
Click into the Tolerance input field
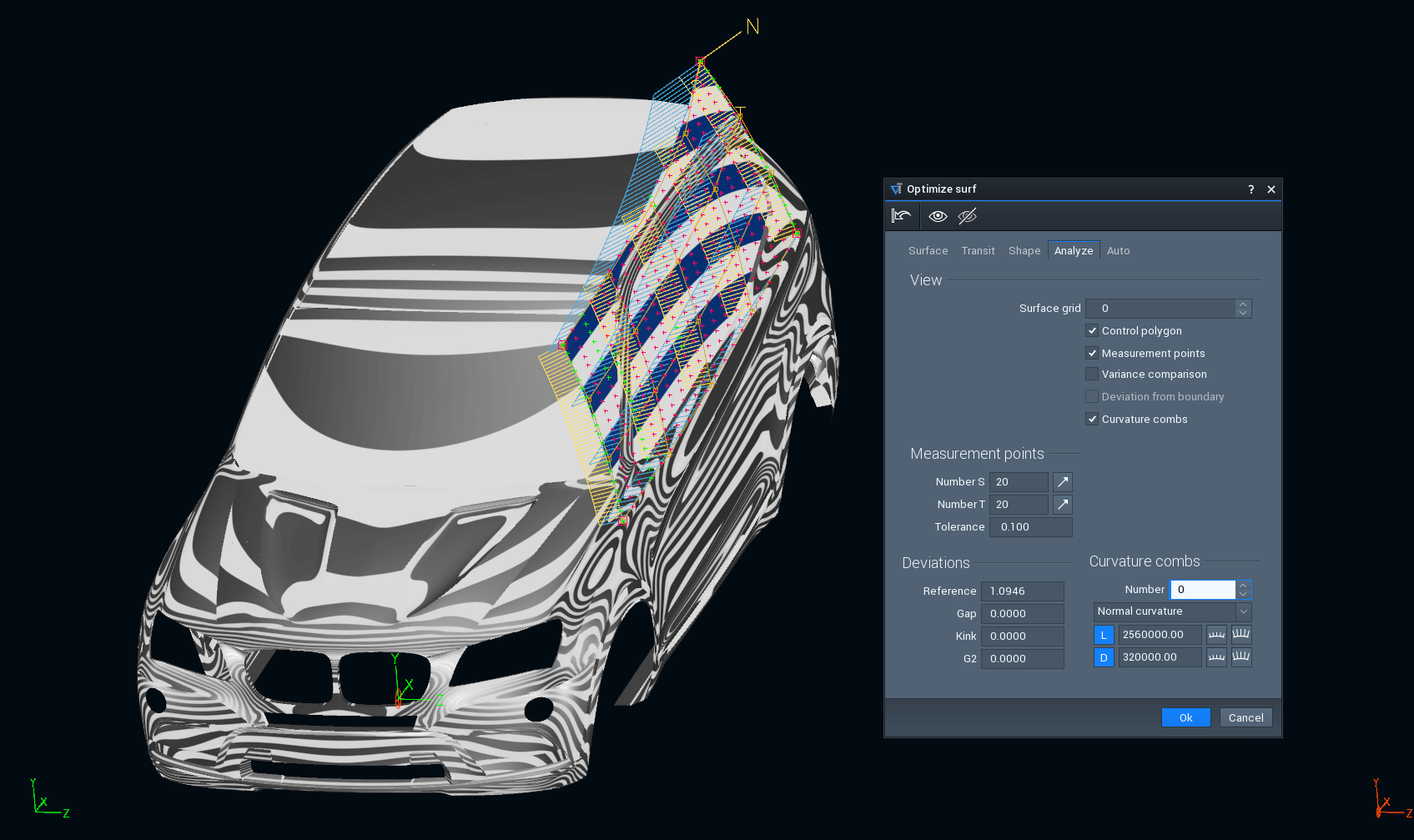pos(1030,527)
